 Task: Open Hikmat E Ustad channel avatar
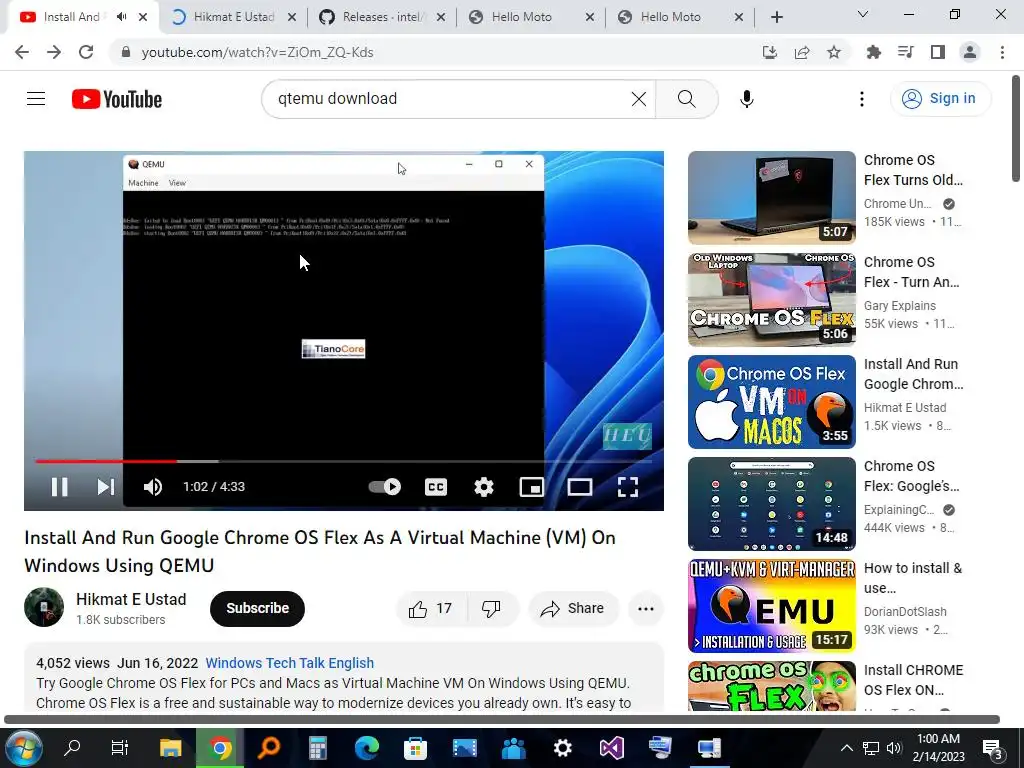pos(44,607)
